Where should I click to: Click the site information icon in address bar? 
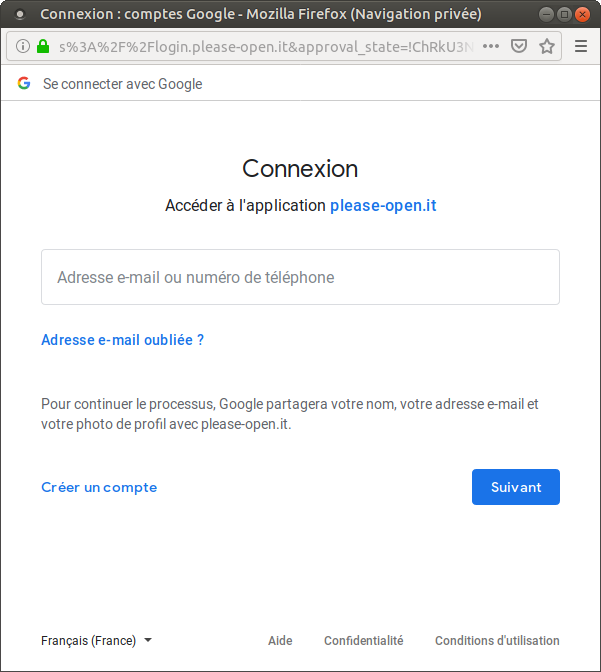pos(23,46)
